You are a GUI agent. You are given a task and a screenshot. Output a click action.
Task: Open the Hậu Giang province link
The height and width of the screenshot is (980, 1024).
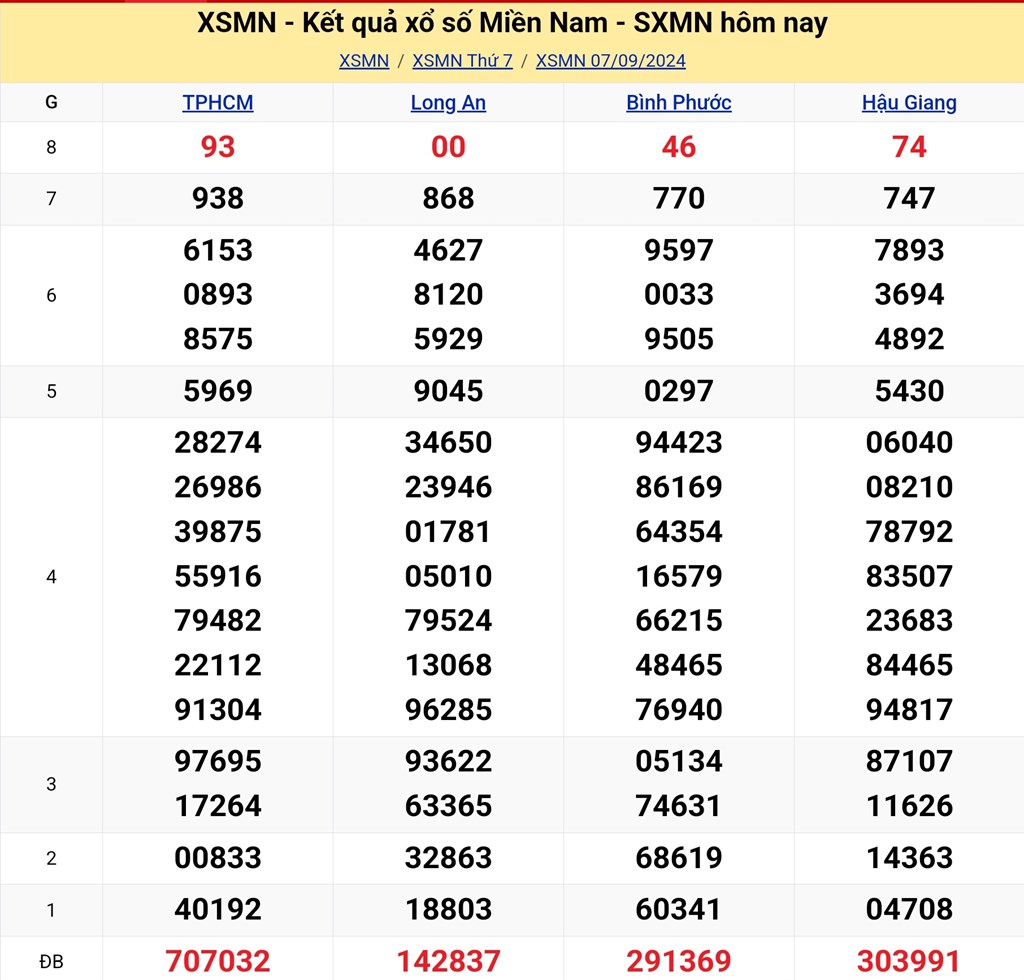point(909,103)
